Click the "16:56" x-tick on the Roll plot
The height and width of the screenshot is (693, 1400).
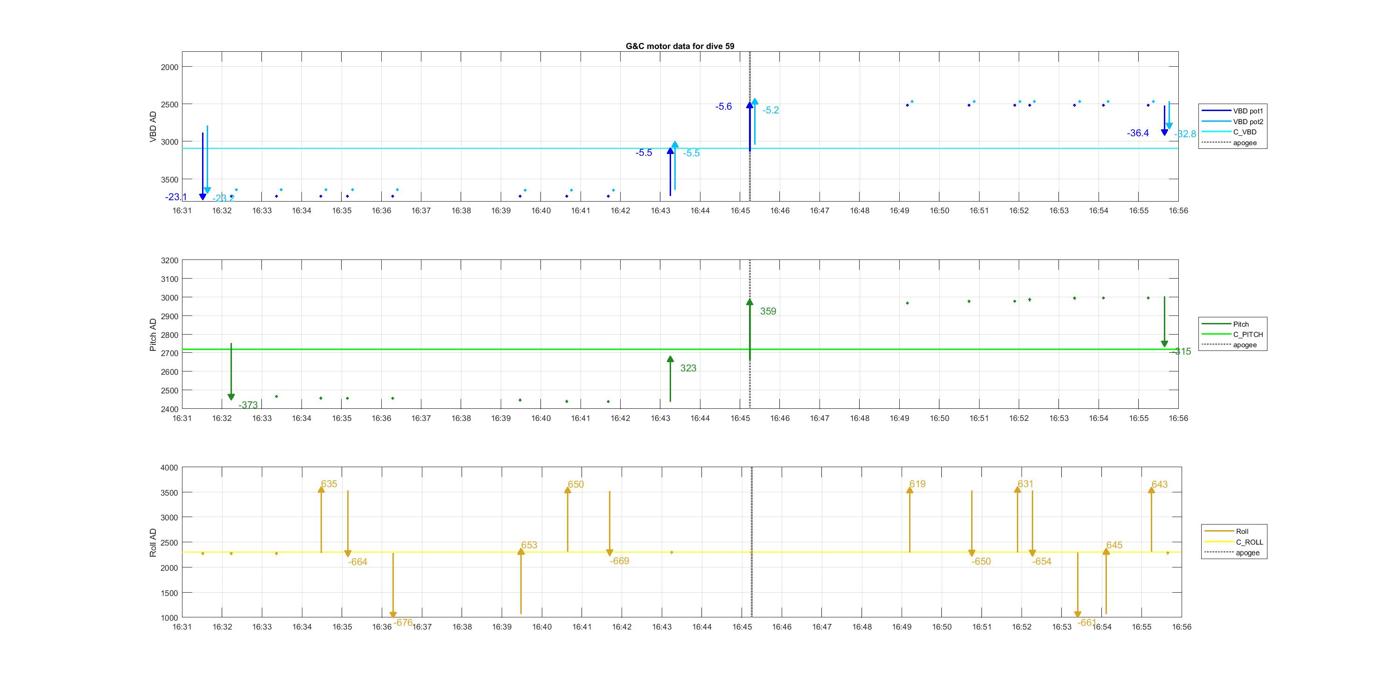1181,627
